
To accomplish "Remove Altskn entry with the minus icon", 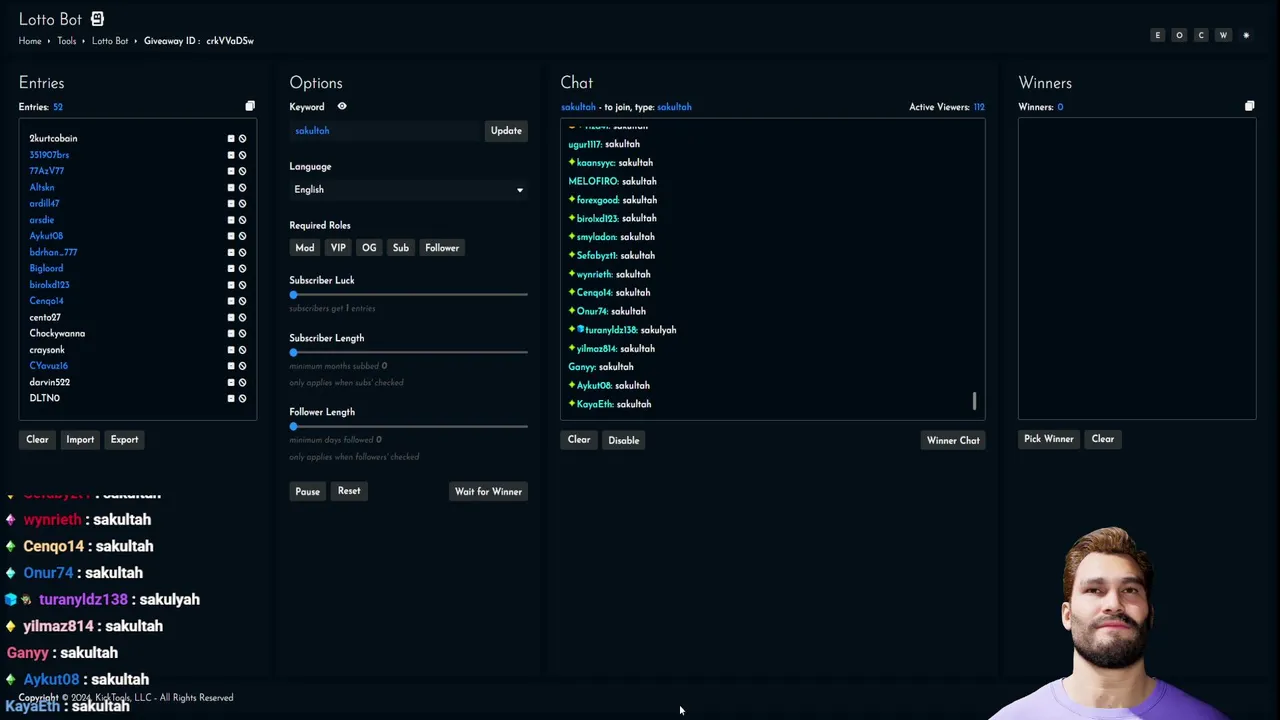I will [231, 188].
